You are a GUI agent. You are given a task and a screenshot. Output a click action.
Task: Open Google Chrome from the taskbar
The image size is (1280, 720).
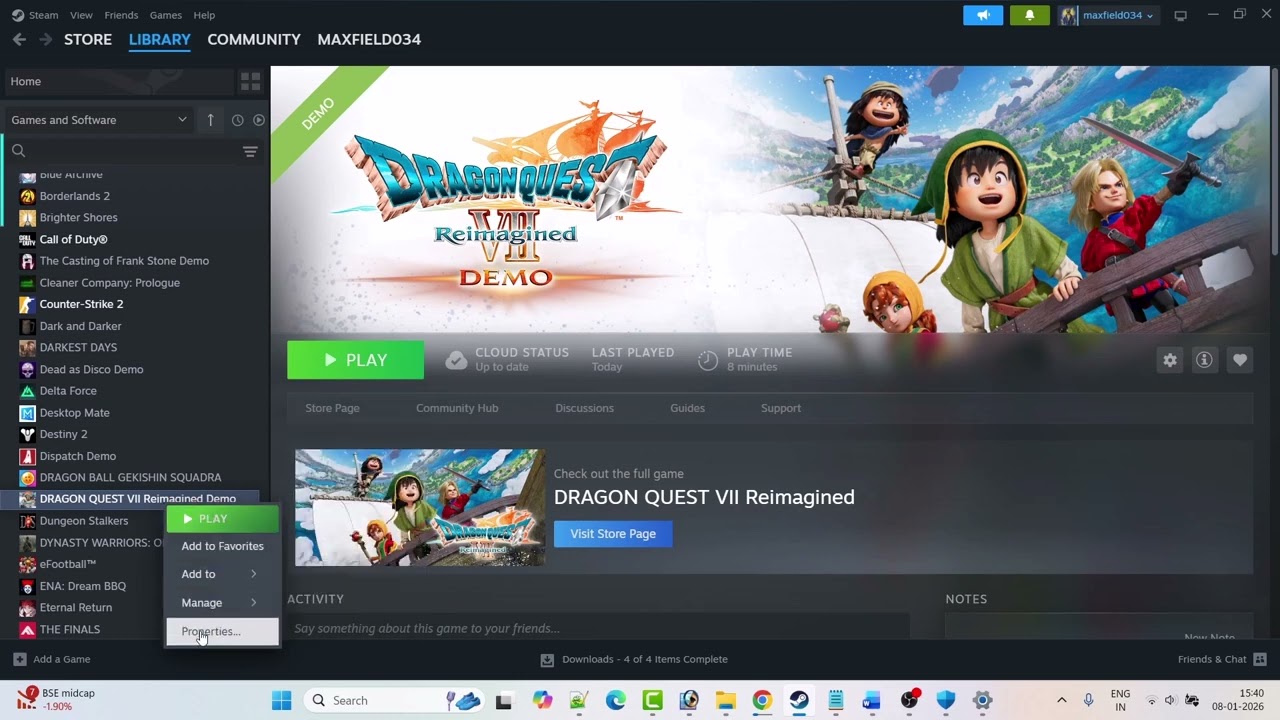pyautogui.click(x=762, y=700)
